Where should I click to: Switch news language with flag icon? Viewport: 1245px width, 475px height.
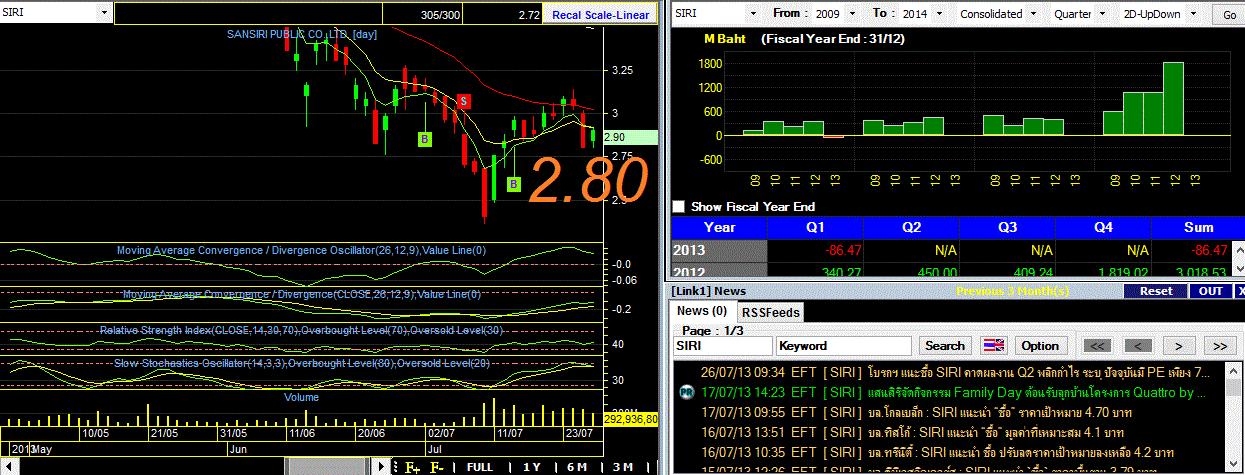(993, 345)
